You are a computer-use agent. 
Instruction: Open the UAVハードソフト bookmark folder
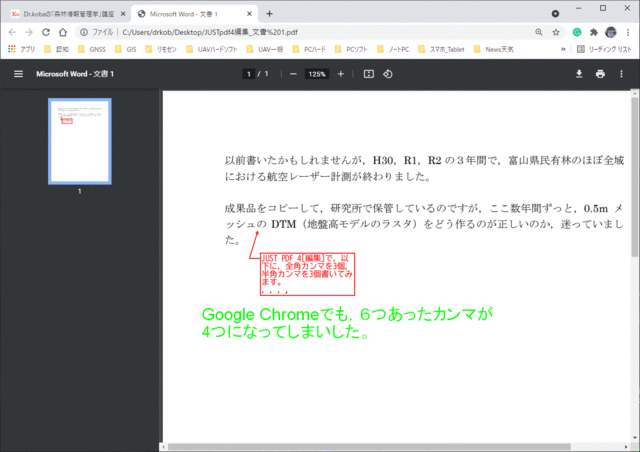(212, 49)
